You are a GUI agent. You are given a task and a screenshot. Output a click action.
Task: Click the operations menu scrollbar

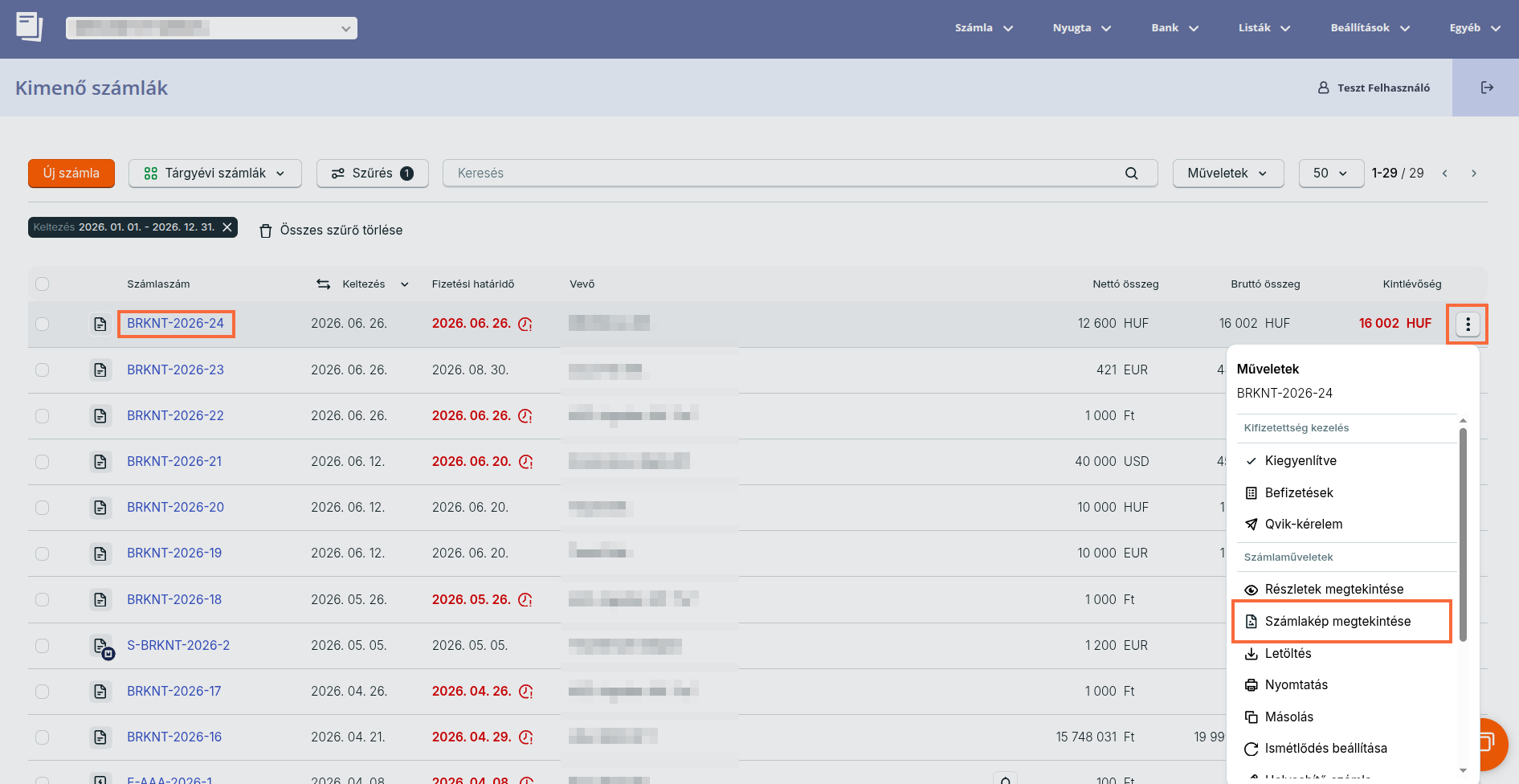1463,534
